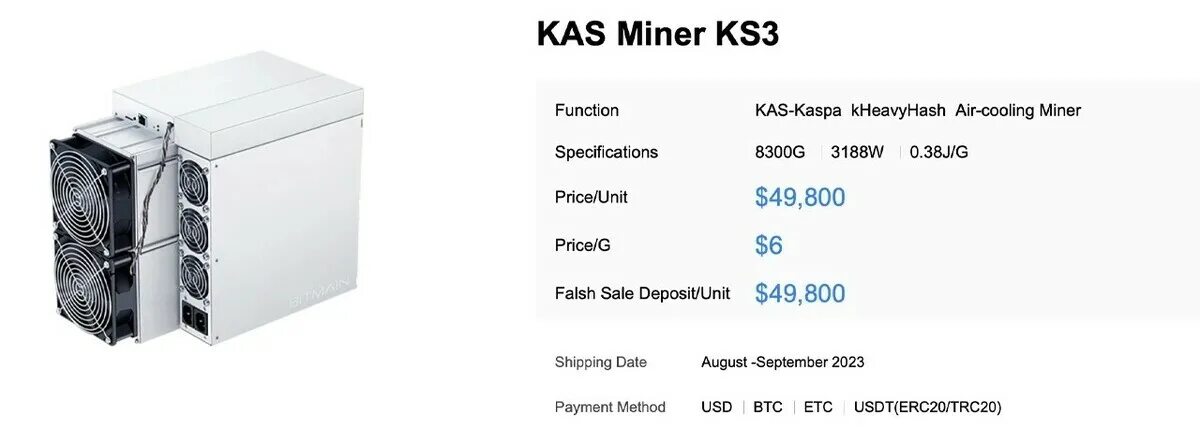Click the 8300G hashrate specification
The image size is (1200, 445).
tap(780, 152)
